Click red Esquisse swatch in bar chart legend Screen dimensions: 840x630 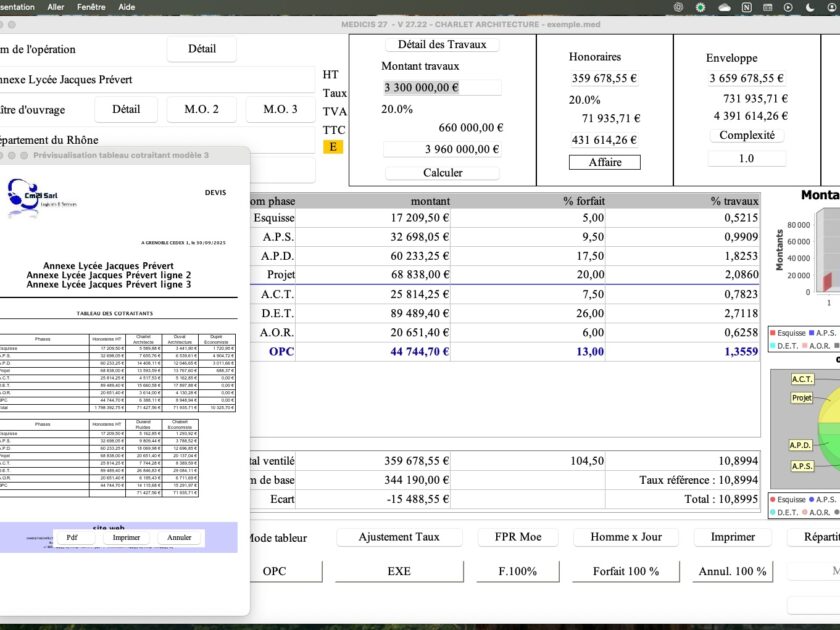(772, 333)
